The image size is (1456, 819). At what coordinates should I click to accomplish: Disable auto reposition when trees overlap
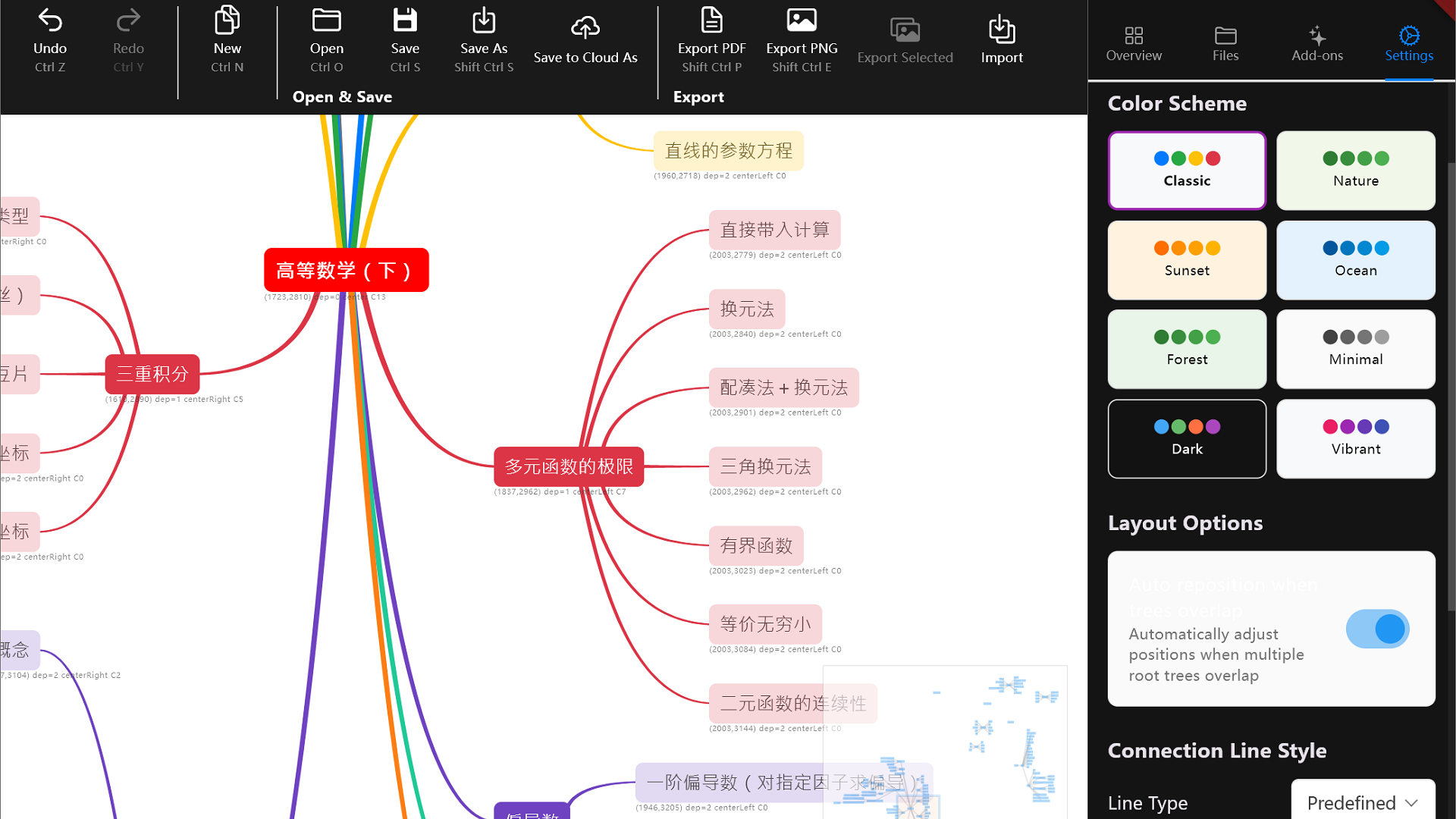pyautogui.click(x=1377, y=629)
